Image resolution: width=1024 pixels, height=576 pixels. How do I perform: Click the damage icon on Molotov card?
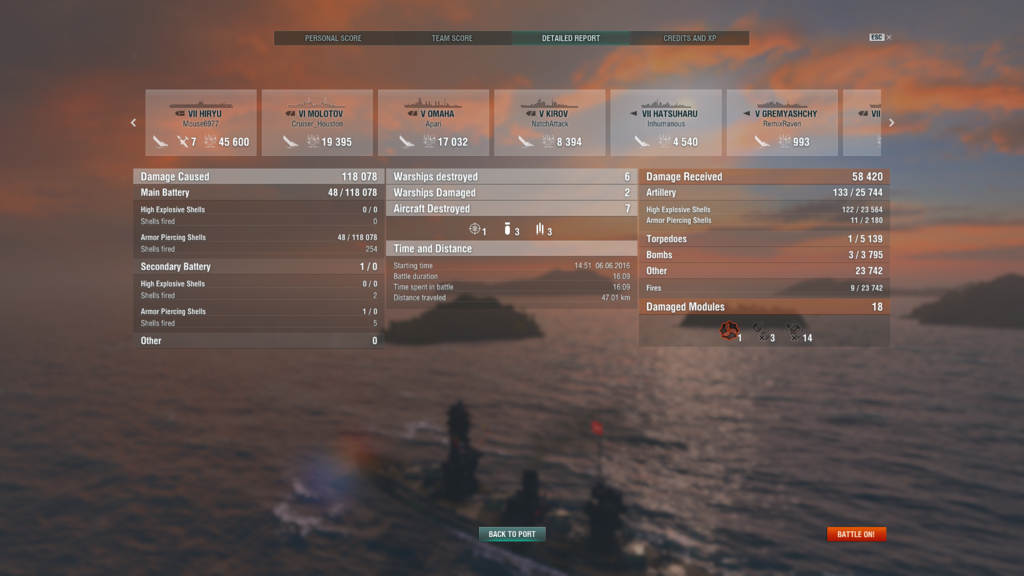[313, 141]
